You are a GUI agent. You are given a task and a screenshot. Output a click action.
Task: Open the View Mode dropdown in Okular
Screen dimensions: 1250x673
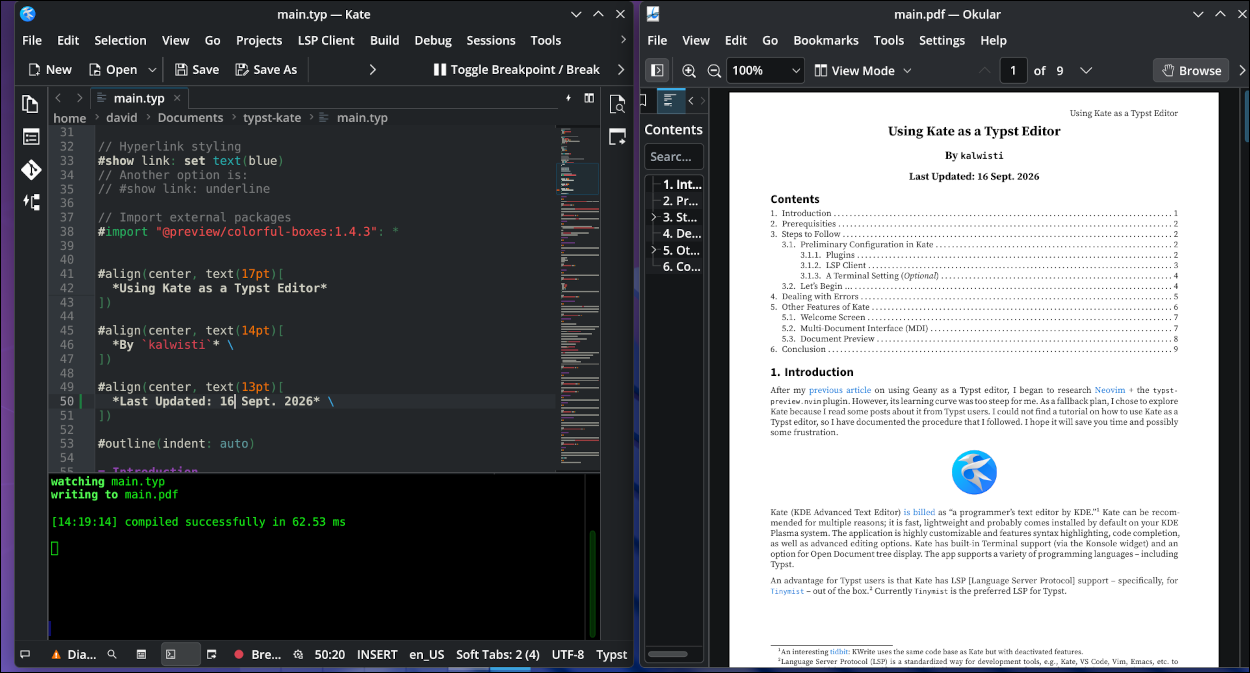863,70
